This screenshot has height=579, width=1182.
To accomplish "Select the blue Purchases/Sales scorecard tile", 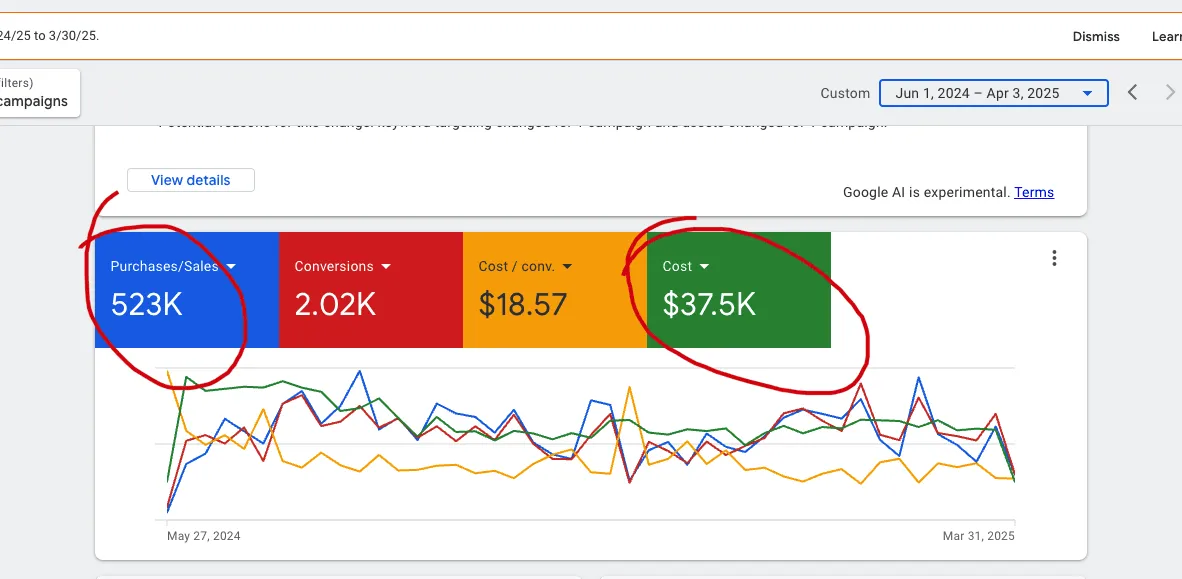I will [187, 290].
